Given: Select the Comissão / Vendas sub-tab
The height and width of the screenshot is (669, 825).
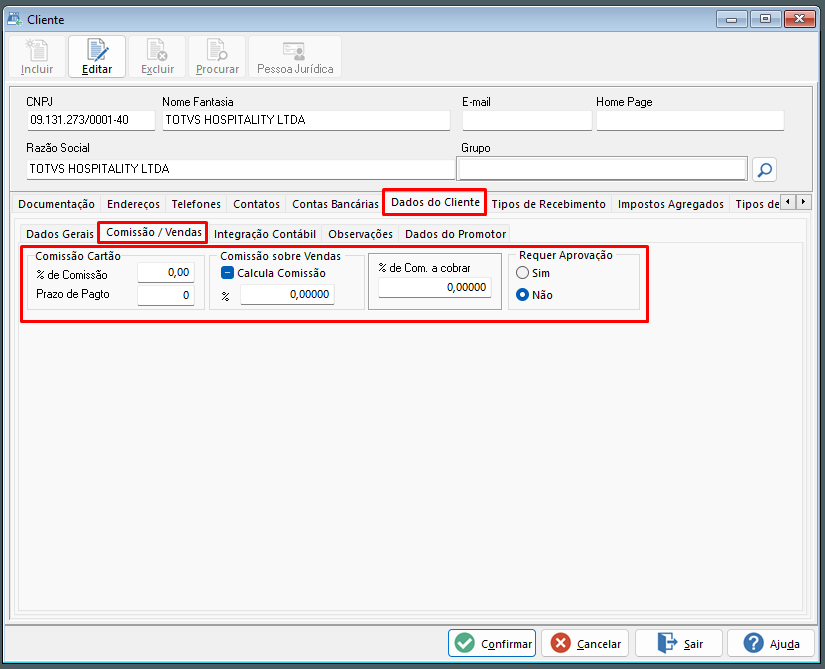Looking at the screenshot, I should (x=154, y=232).
